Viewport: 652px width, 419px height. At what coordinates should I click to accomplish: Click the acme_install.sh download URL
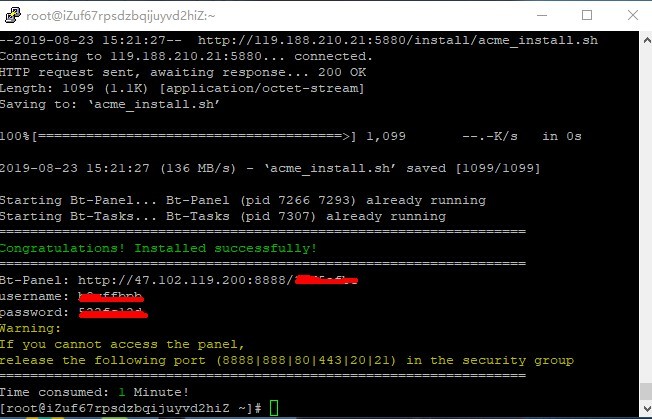(x=398, y=40)
